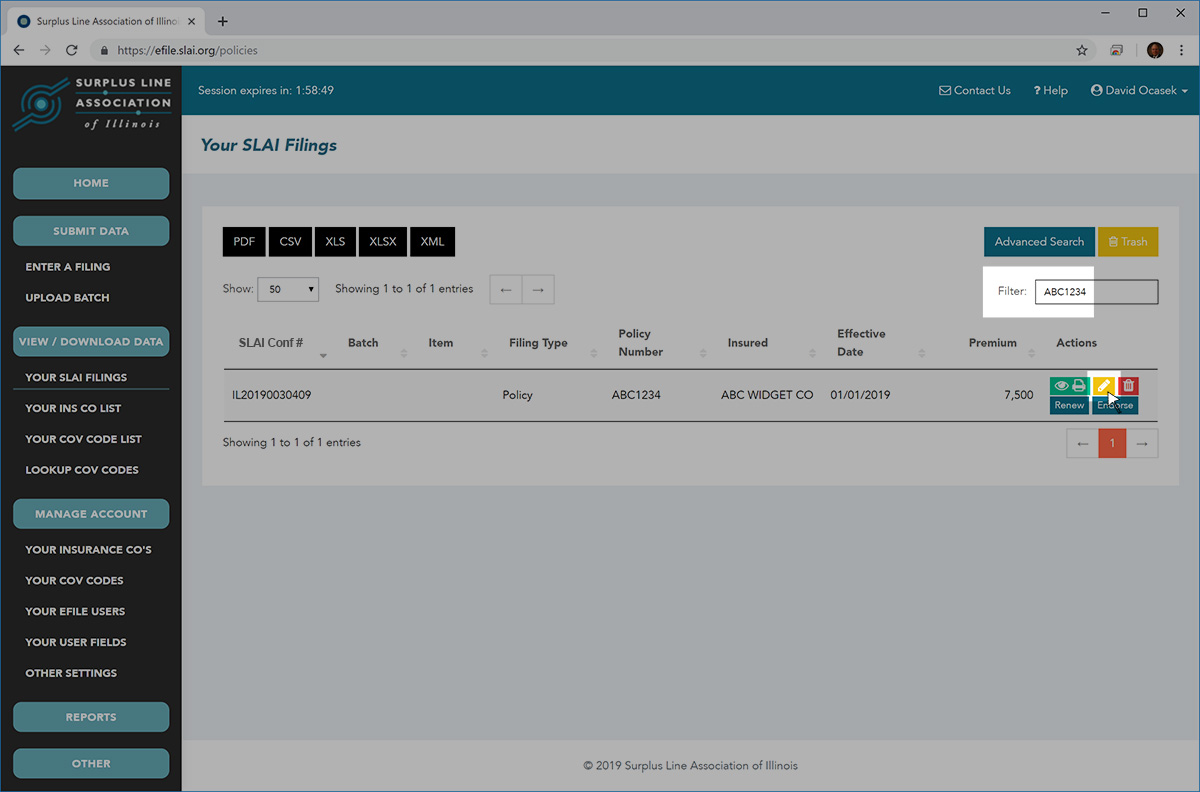Edit the filing via pencil icon
The height and width of the screenshot is (792, 1200).
[1104, 385]
